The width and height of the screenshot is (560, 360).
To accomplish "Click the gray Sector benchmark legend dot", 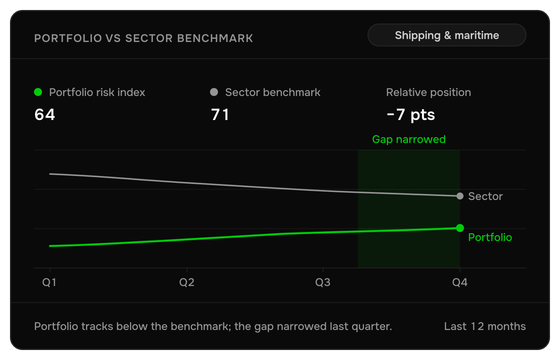I will pyautogui.click(x=214, y=92).
